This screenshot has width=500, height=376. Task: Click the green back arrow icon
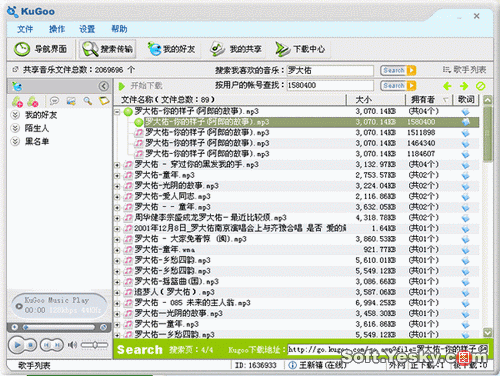pyautogui.click(x=447, y=86)
